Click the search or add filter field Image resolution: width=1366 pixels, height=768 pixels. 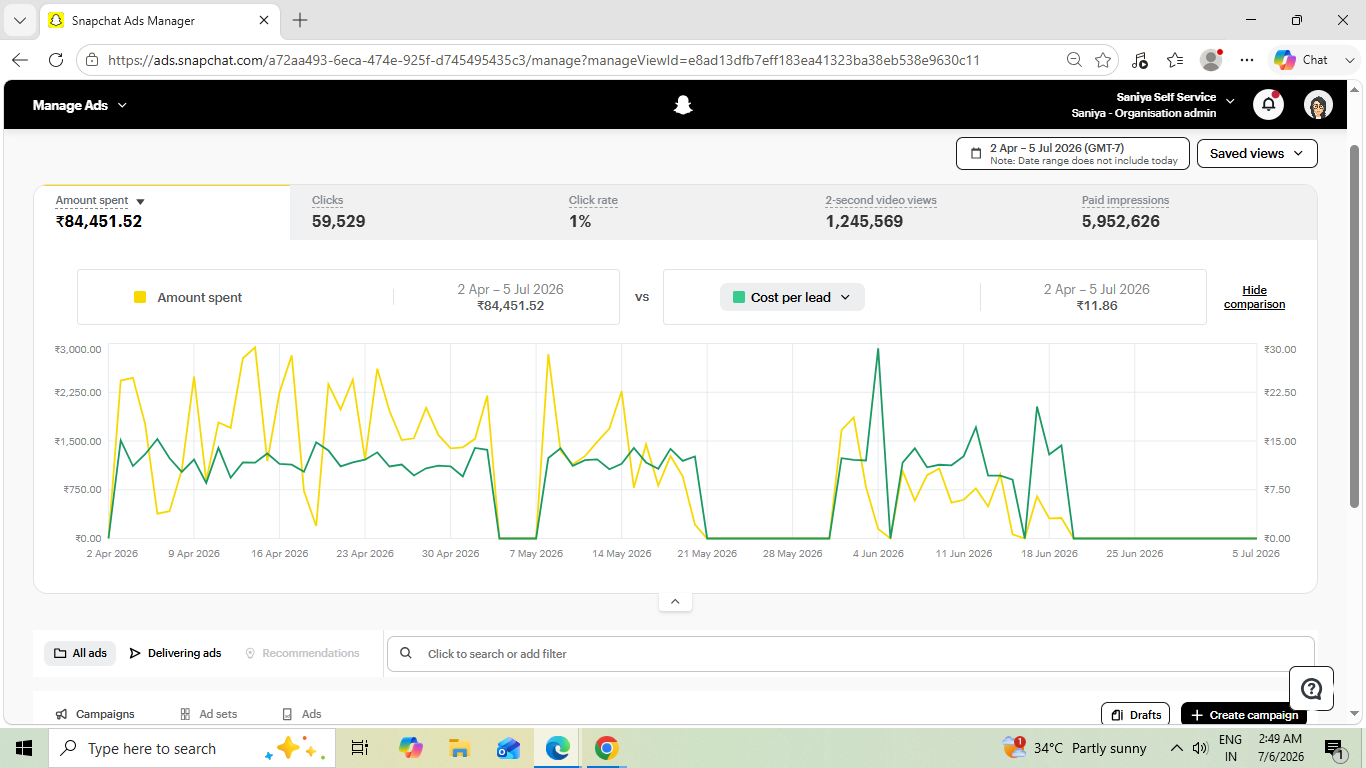tap(850, 654)
